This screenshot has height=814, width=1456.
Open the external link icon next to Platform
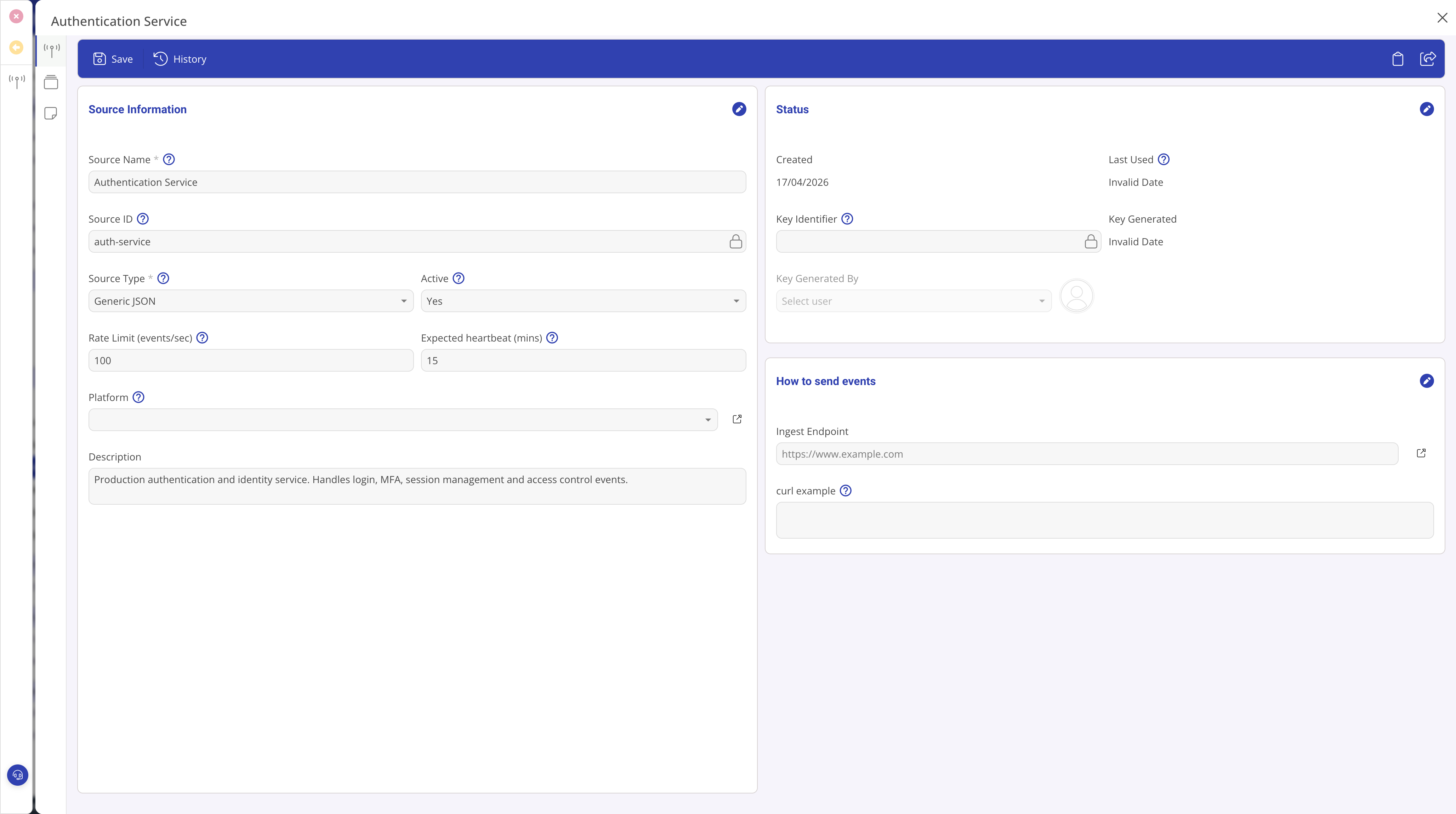(x=736, y=419)
